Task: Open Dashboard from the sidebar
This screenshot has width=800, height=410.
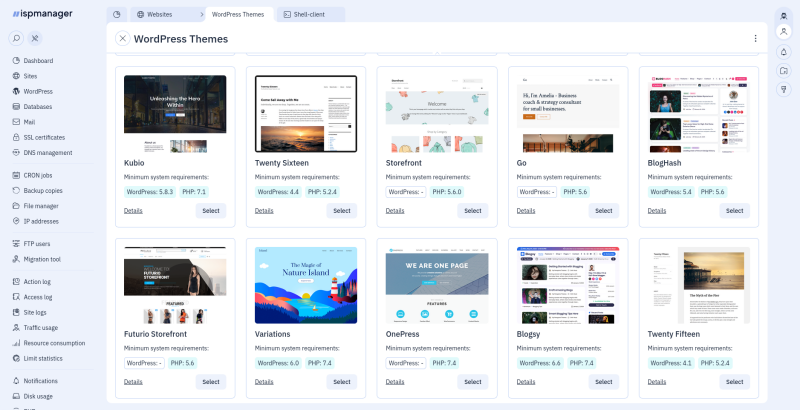Action: click(x=38, y=61)
